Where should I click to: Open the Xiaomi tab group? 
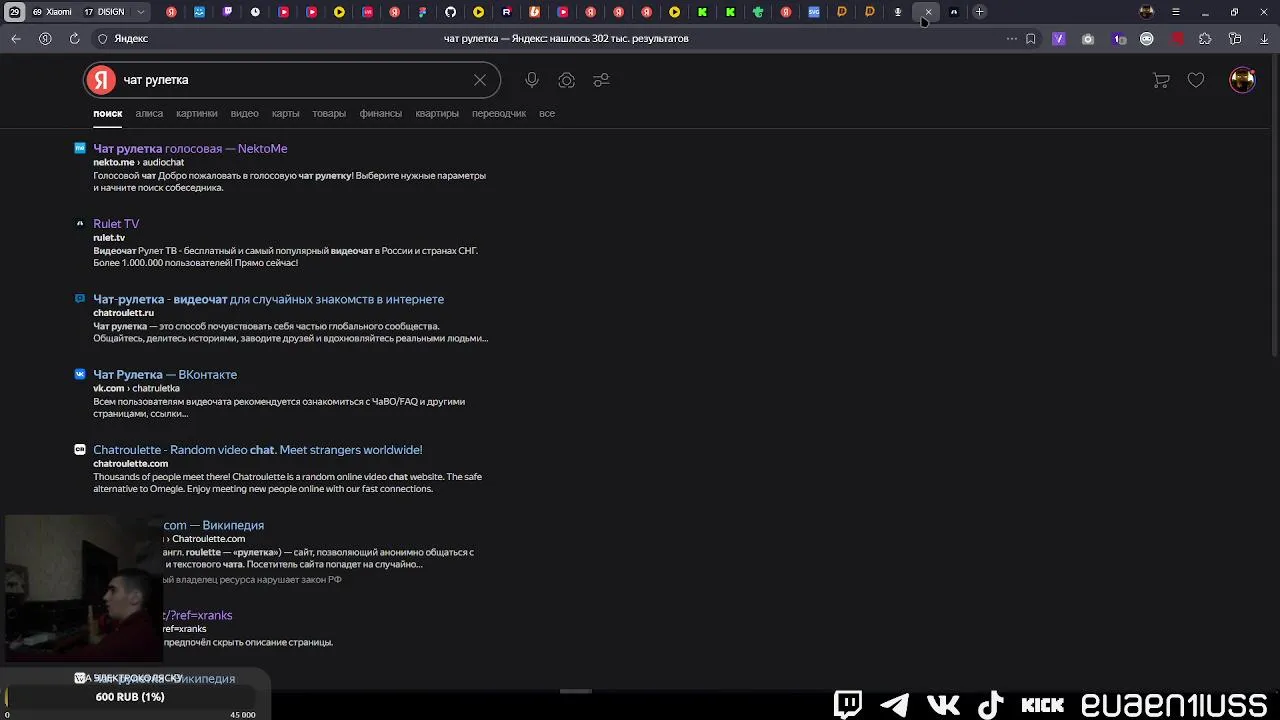click(53, 12)
